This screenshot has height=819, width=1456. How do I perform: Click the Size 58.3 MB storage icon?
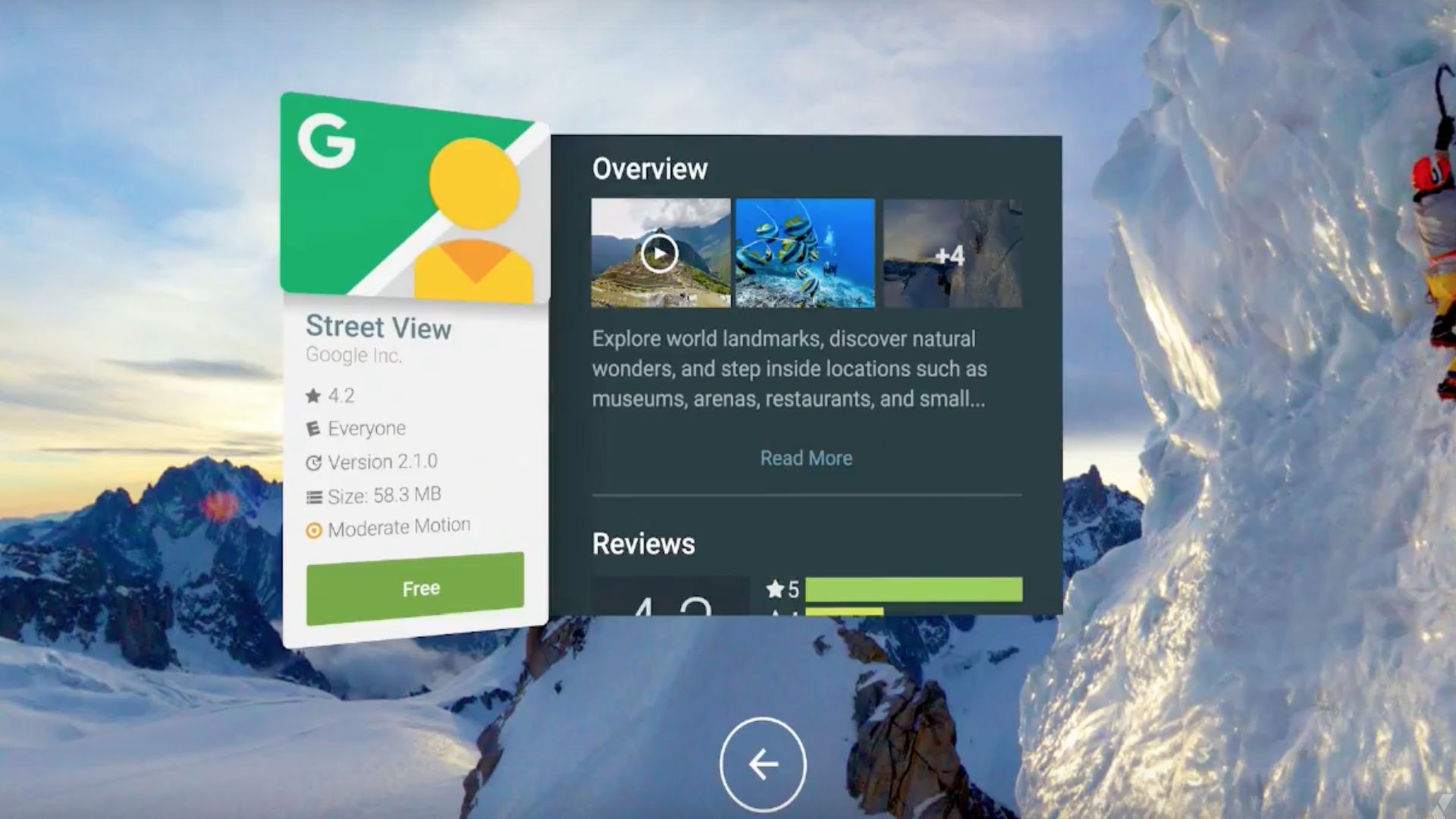(x=313, y=497)
